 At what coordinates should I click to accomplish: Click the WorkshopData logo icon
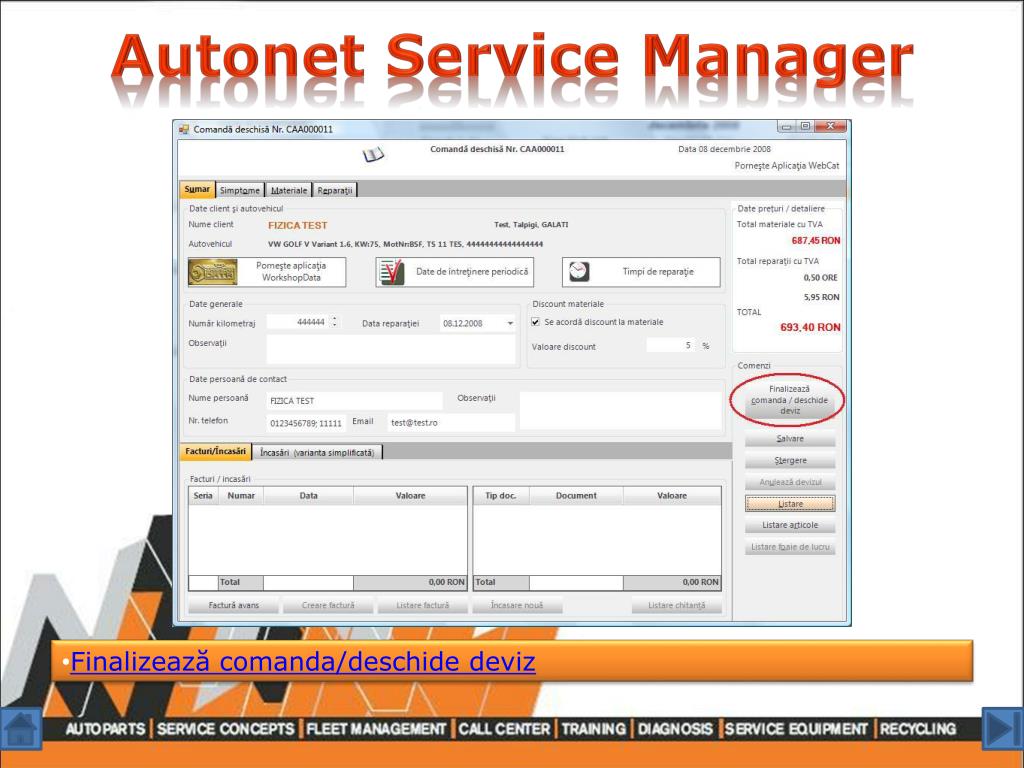213,272
